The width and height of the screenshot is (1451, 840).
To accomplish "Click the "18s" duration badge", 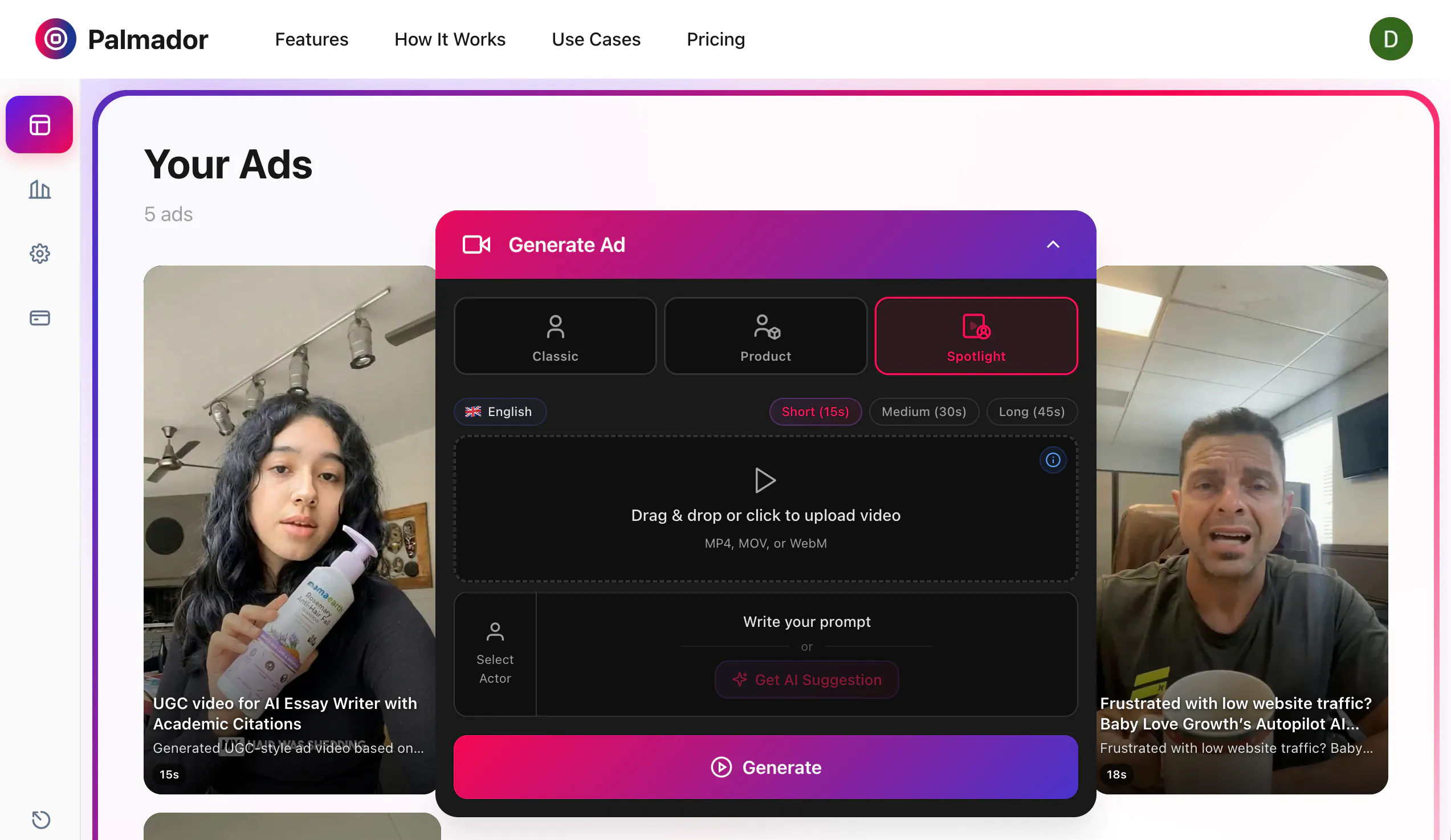I will click(1116, 774).
